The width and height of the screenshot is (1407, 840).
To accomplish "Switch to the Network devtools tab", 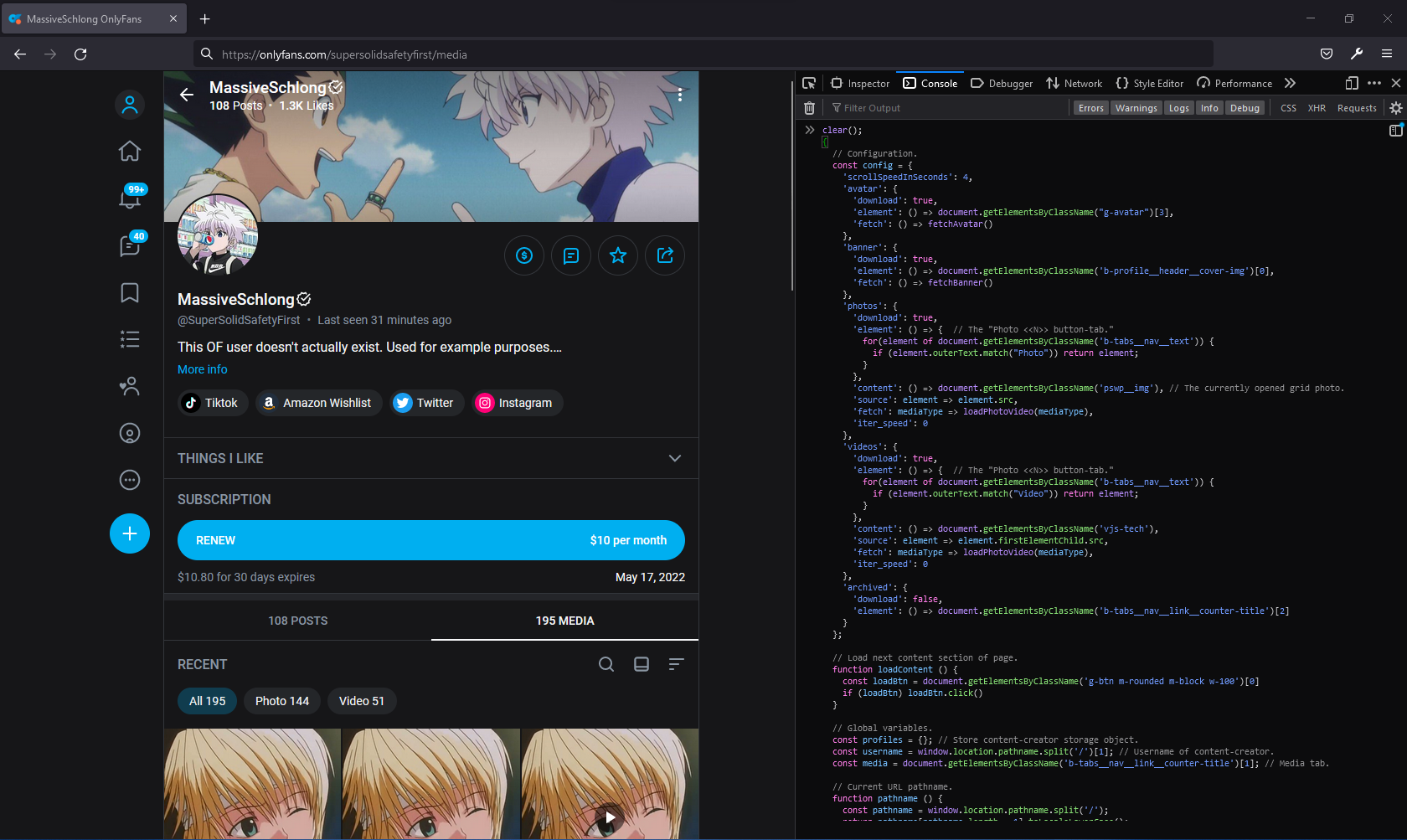I will 1075,83.
